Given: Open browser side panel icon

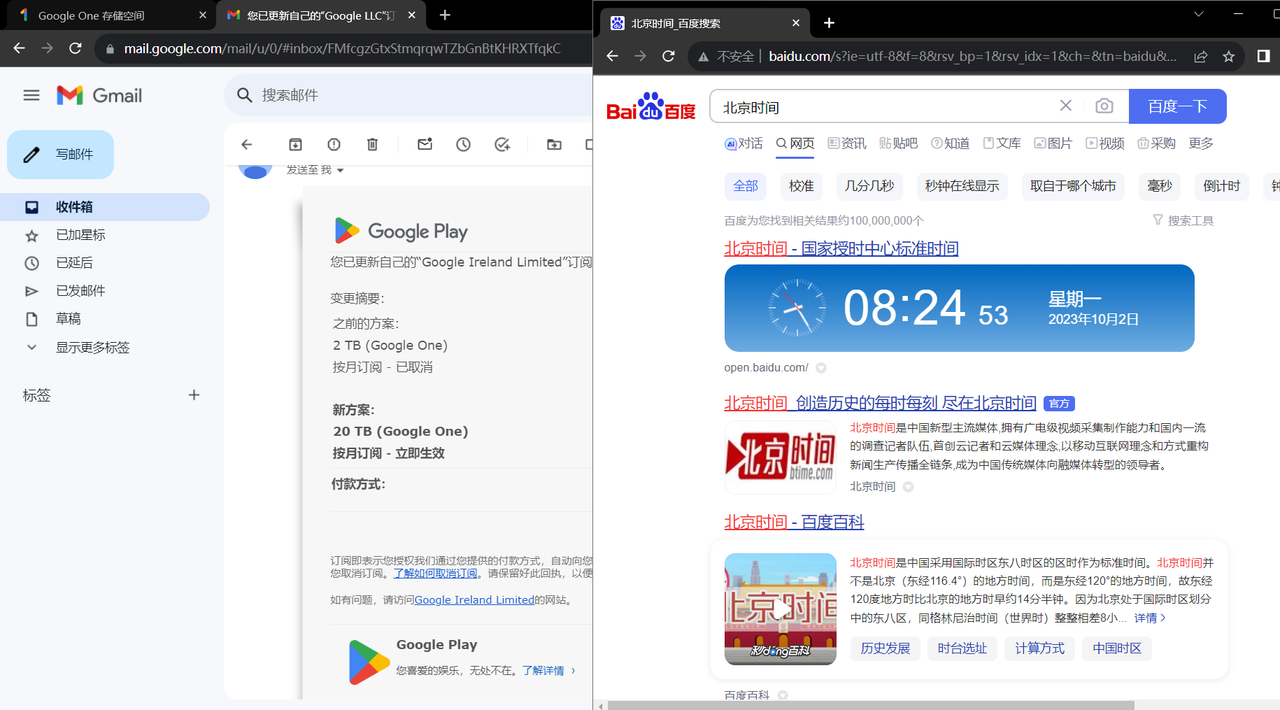Looking at the screenshot, I should (1264, 57).
